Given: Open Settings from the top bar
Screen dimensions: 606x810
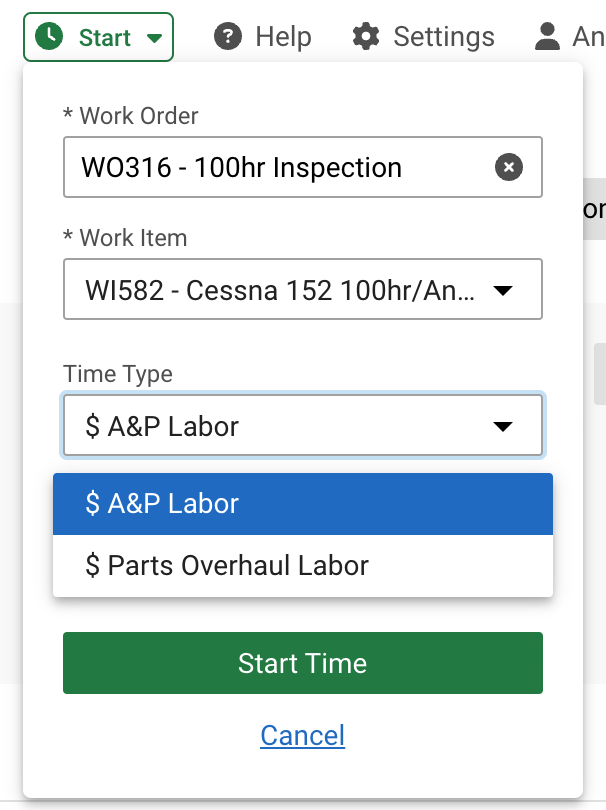Looking at the screenshot, I should pyautogui.click(x=423, y=37).
